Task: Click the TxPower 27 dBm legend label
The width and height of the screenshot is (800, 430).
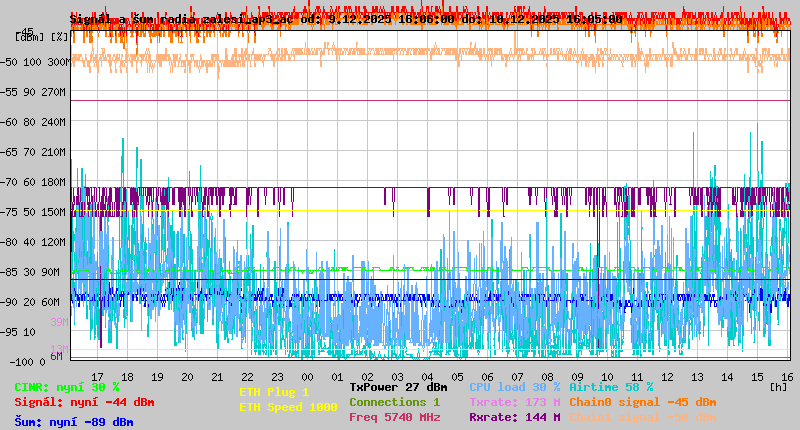Action: pyautogui.click(x=398, y=387)
